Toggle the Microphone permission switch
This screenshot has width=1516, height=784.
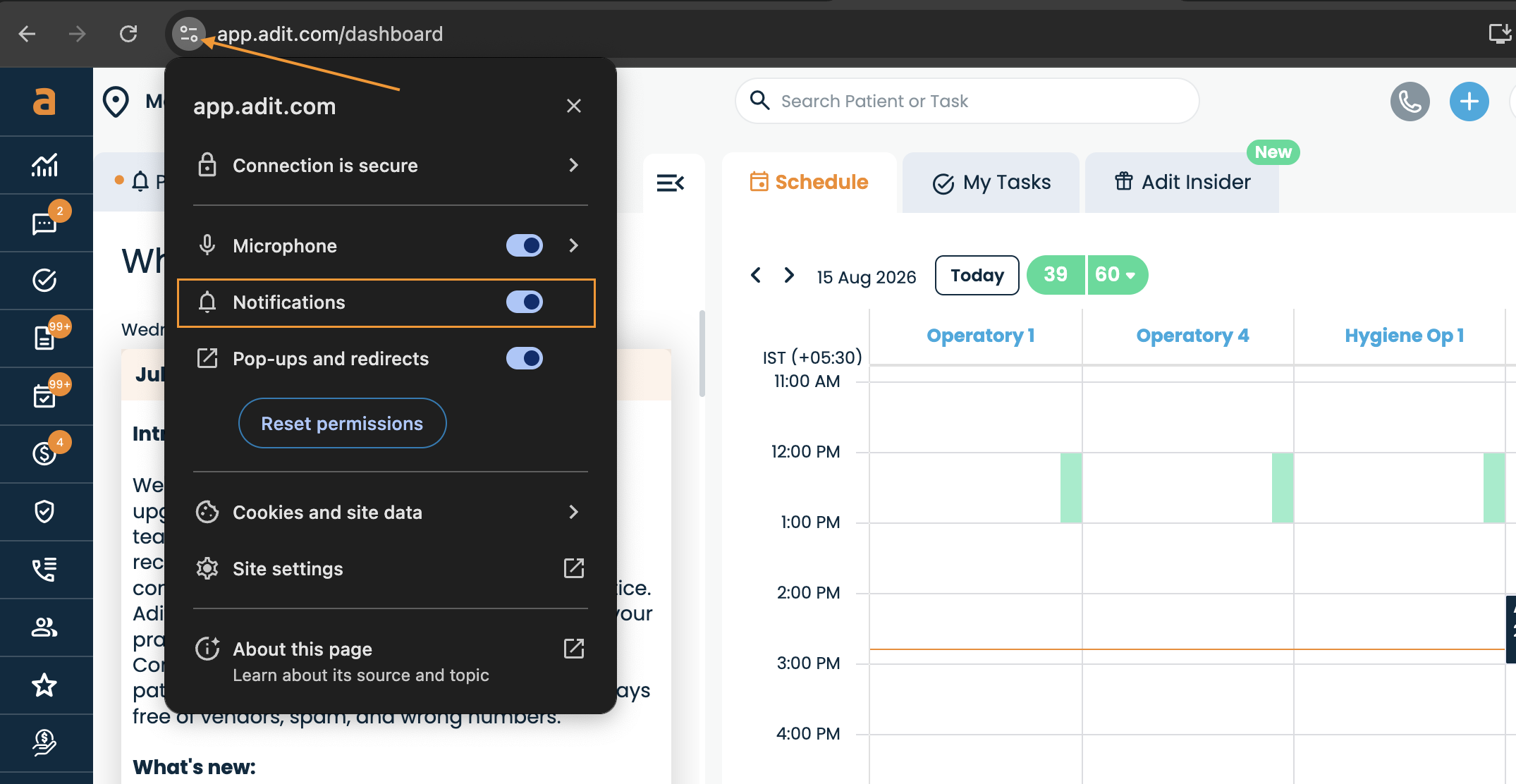[x=525, y=245]
